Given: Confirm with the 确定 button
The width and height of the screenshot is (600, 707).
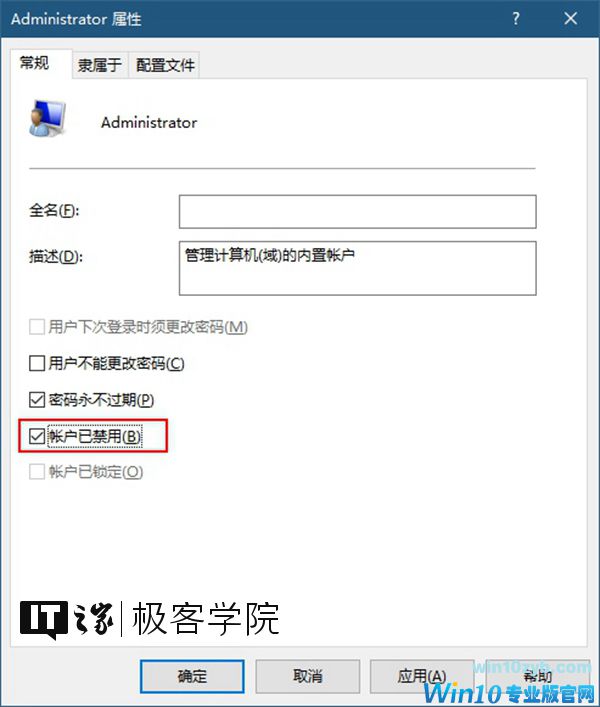Looking at the screenshot, I should tap(192, 676).
